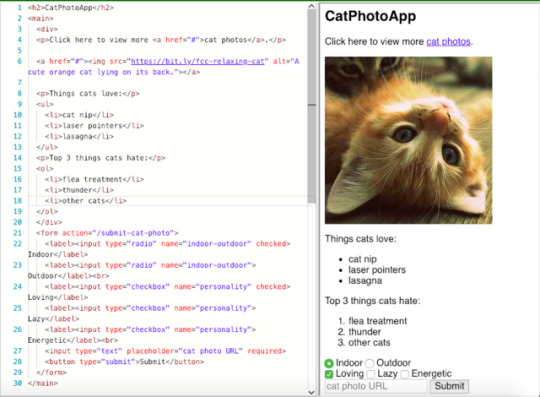Click the opening ul tag on line 9
The image size is (540, 397).
[45, 104]
